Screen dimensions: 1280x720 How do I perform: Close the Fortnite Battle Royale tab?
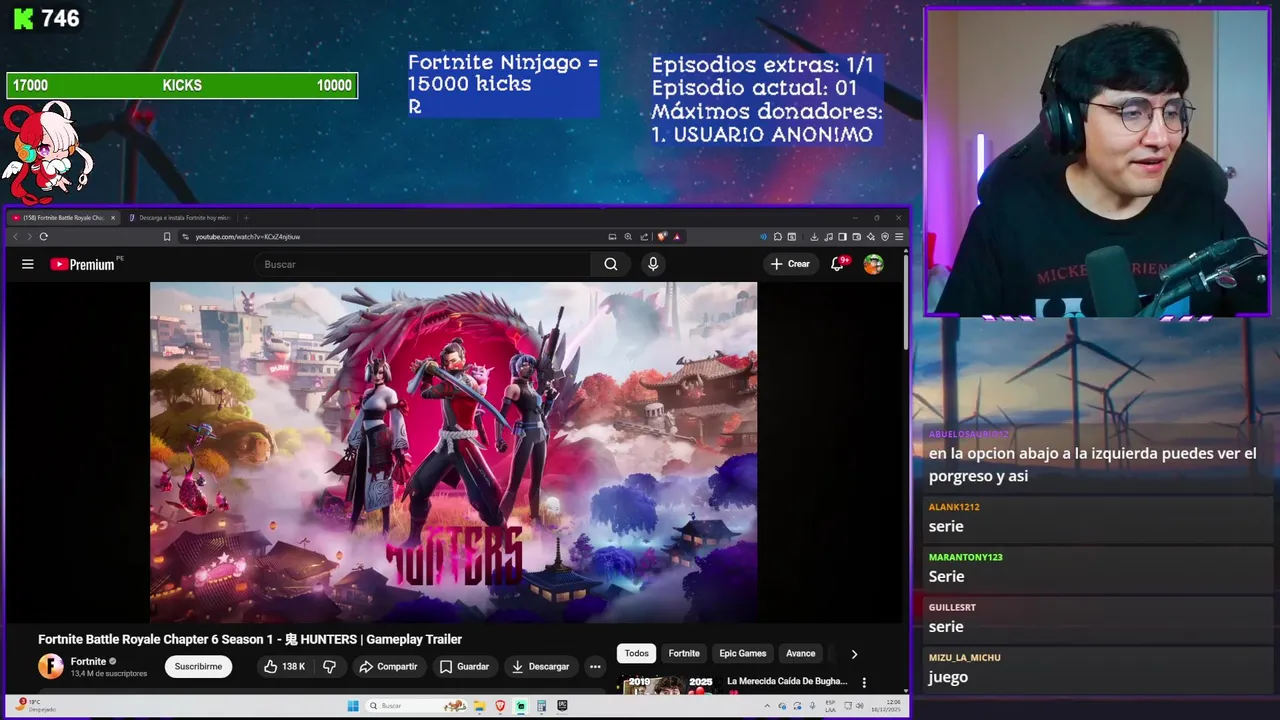pyautogui.click(x=113, y=217)
